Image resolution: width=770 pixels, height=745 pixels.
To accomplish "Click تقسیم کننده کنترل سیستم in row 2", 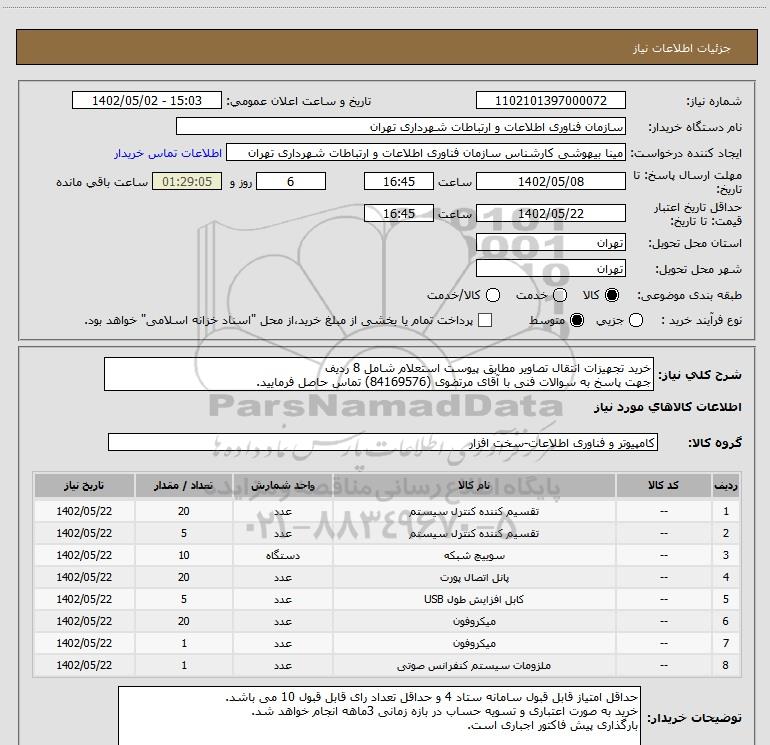I will point(474,533).
